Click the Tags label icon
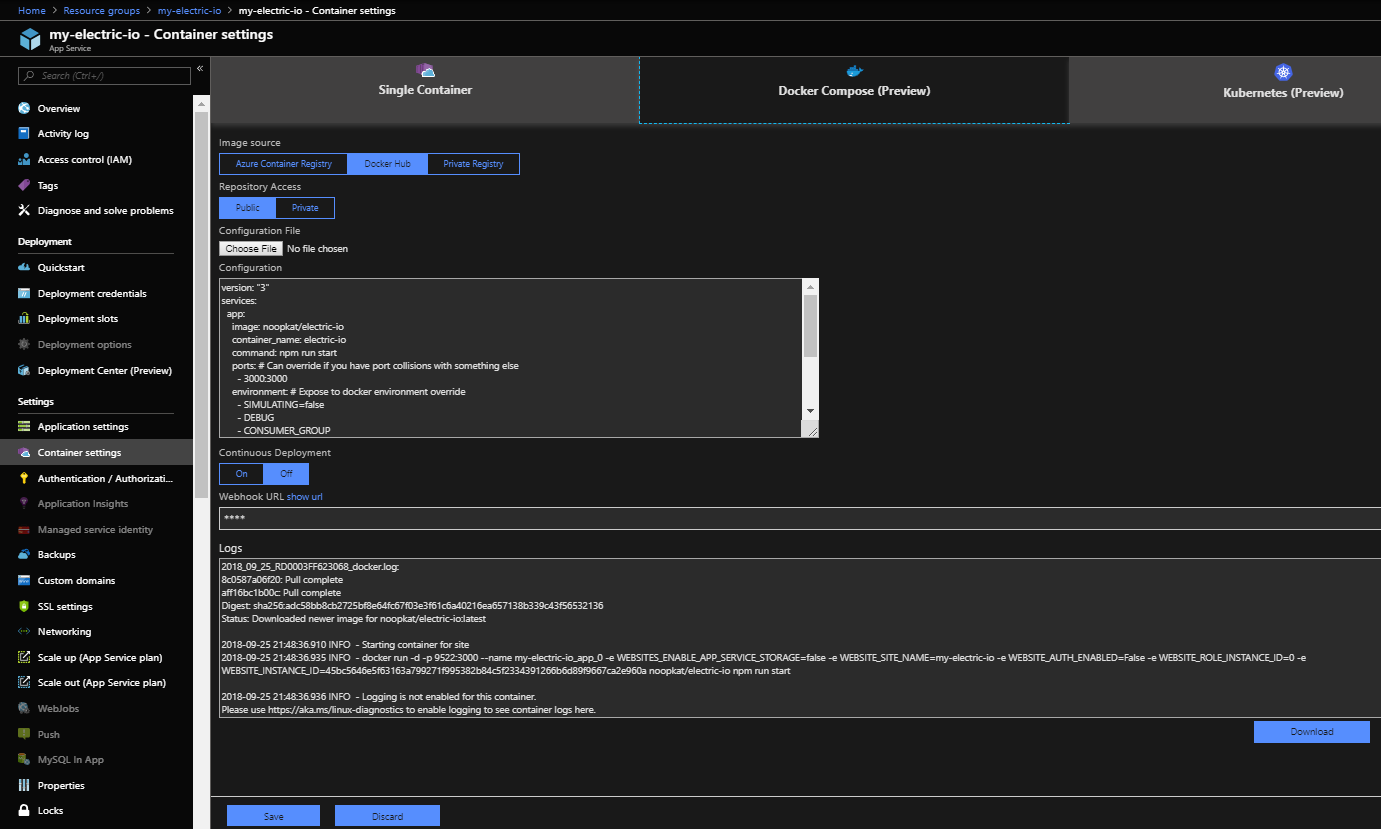1381x829 pixels. 24,185
